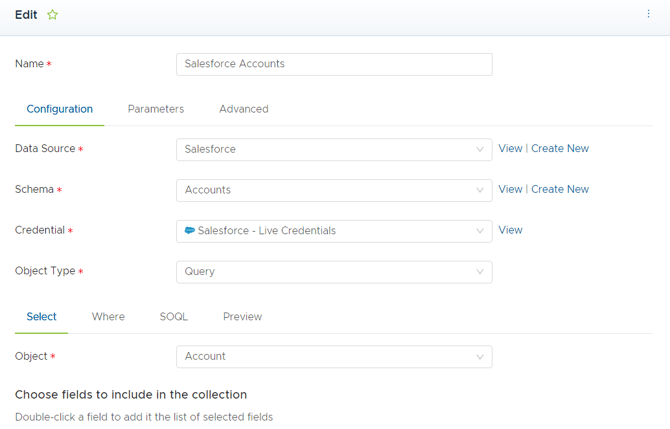Viewport: 670px width, 429px height.
Task: Expand the Credential dropdown
Action: click(334, 231)
